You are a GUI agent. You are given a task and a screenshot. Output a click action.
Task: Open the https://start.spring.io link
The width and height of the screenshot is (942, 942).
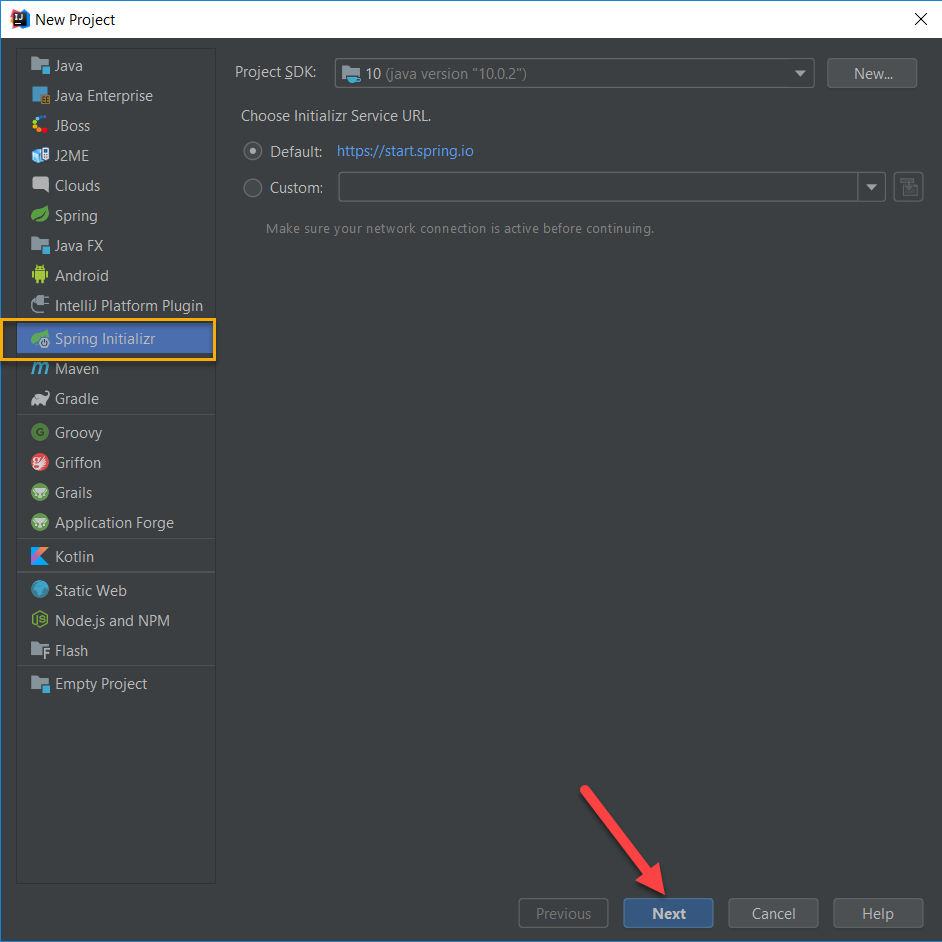pyautogui.click(x=405, y=151)
